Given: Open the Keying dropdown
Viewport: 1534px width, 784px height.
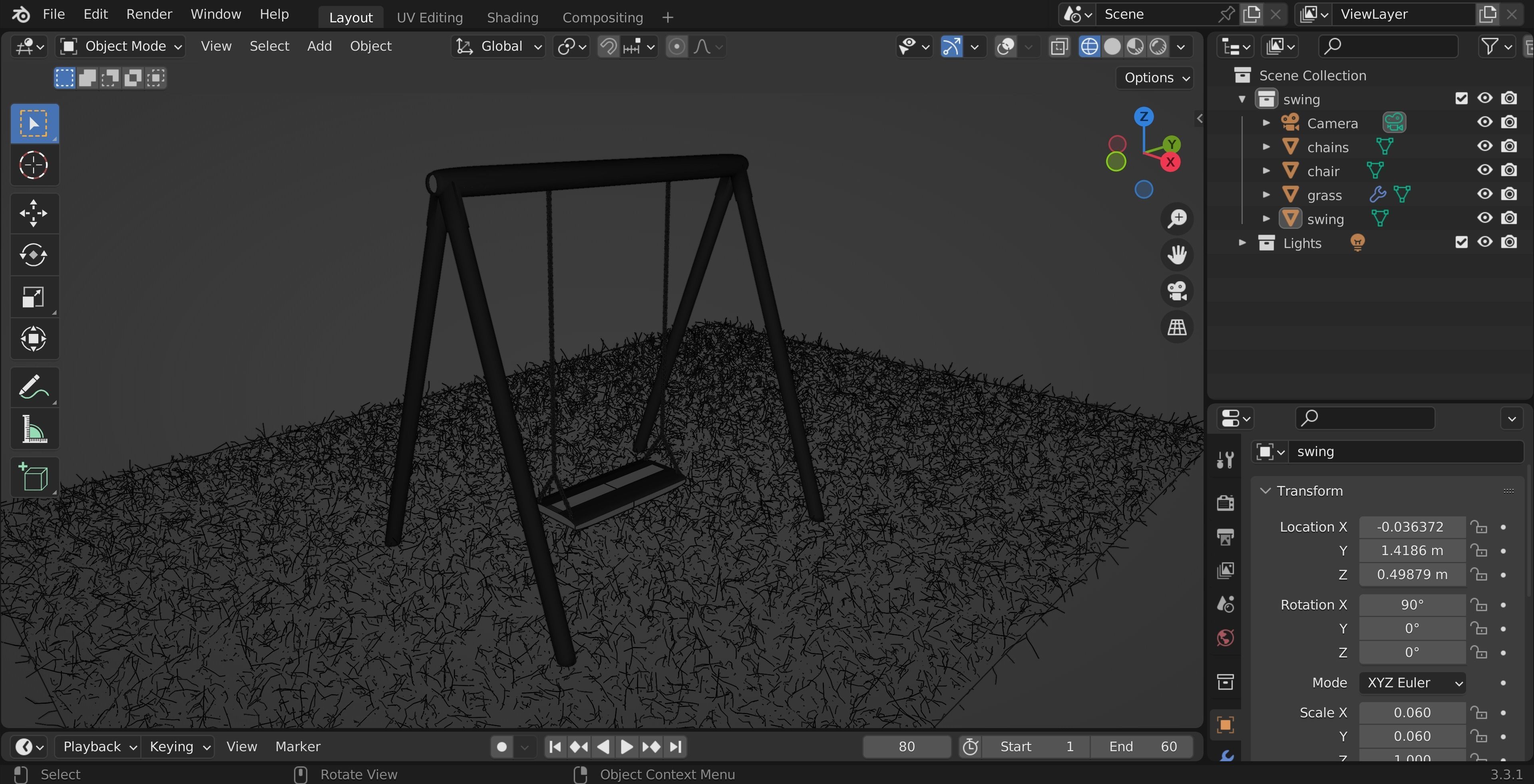Looking at the screenshot, I should pos(178,746).
